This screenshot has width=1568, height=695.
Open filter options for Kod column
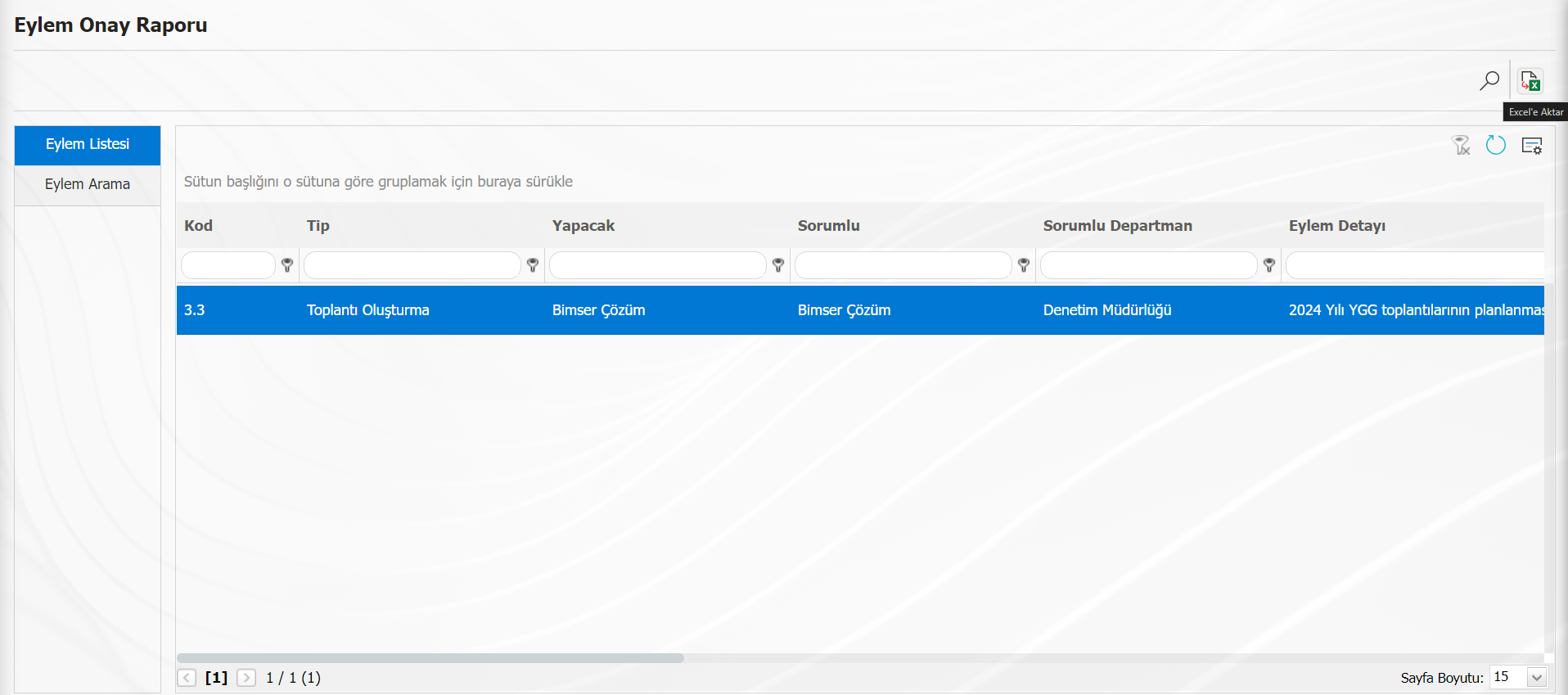(287, 265)
